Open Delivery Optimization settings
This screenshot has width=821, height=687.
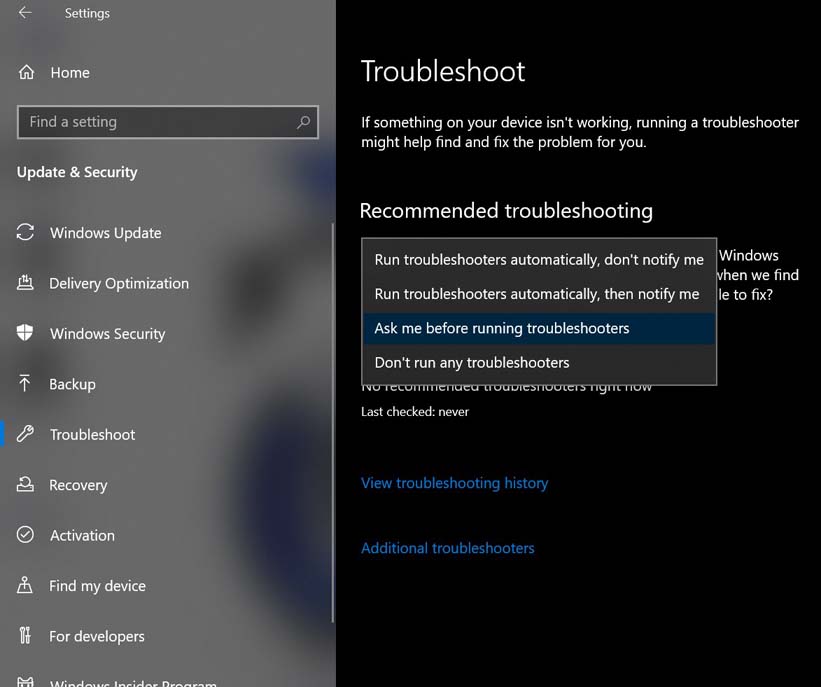[119, 283]
